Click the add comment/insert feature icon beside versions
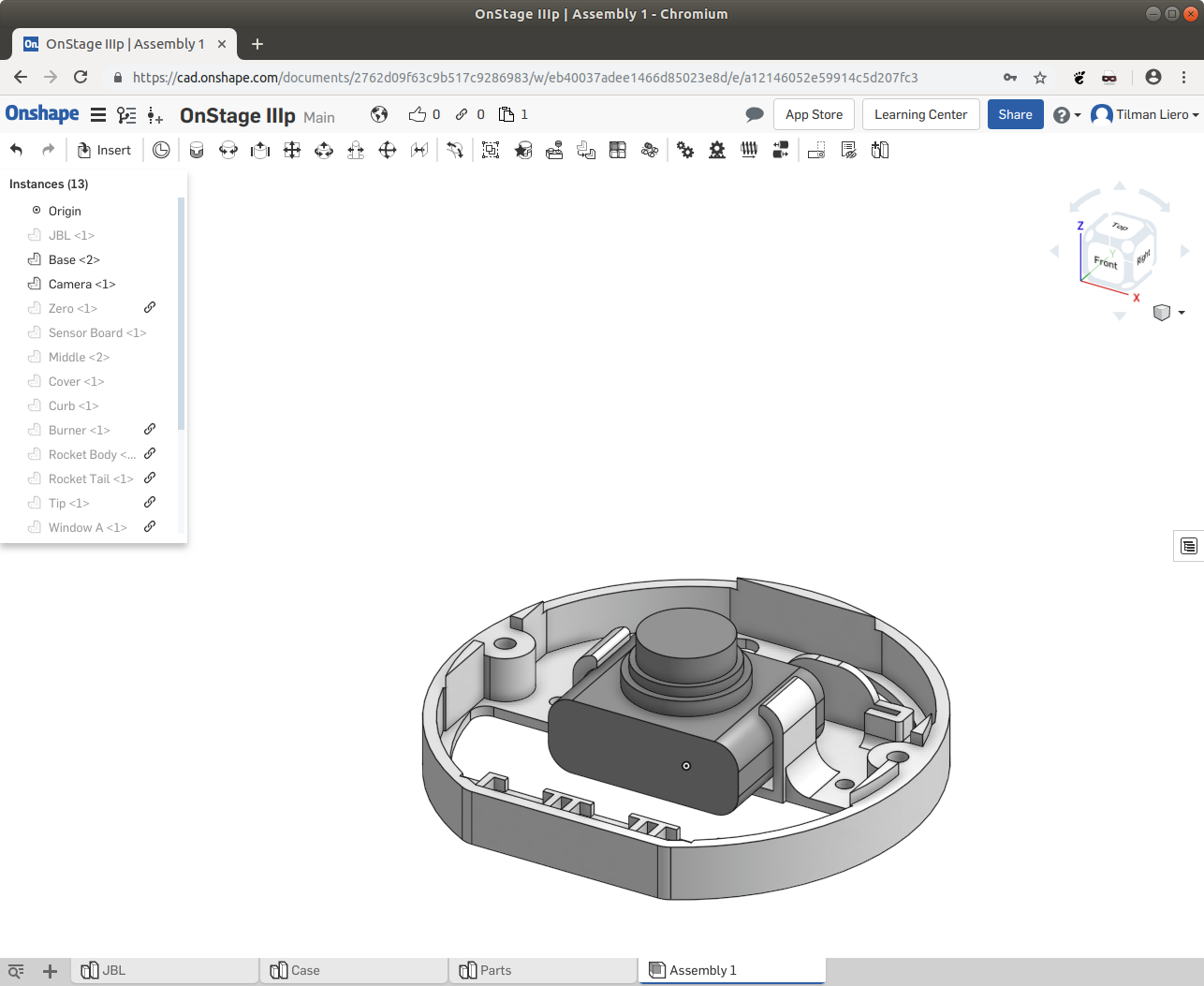 coord(155,115)
